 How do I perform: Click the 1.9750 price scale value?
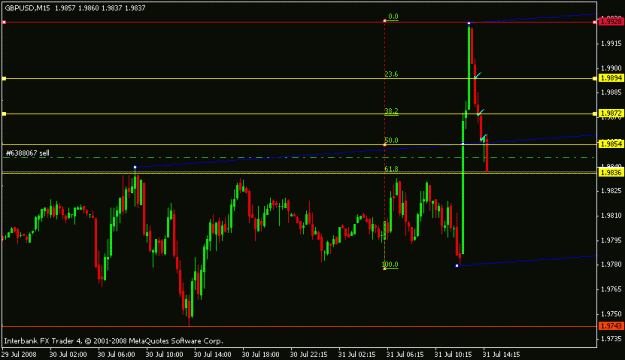[x=611, y=314]
